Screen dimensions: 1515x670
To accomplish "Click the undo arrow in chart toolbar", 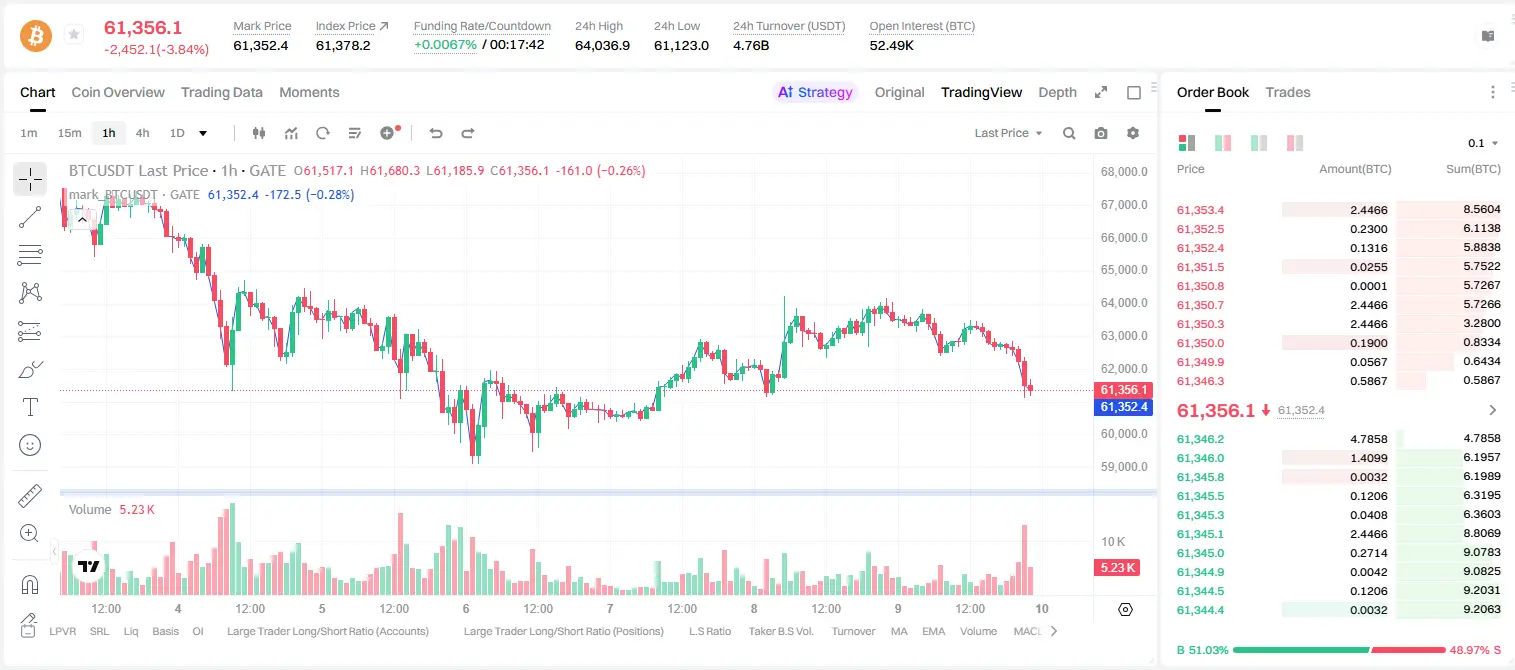I will [436, 133].
